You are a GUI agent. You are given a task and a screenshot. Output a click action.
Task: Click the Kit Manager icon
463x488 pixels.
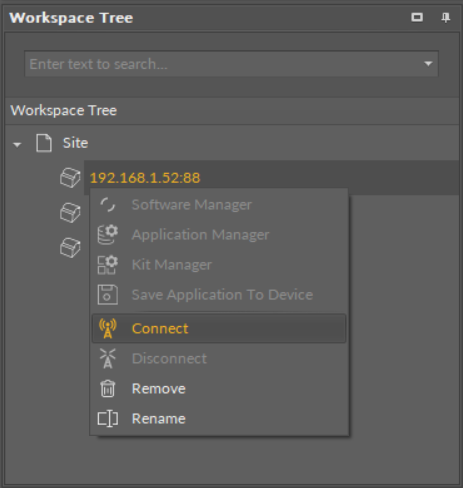tap(107, 265)
